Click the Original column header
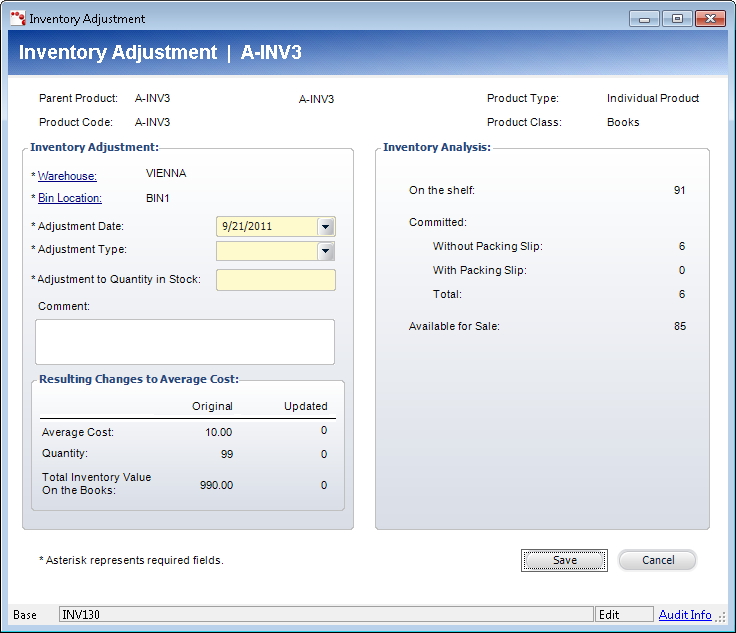 coord(212,406)
